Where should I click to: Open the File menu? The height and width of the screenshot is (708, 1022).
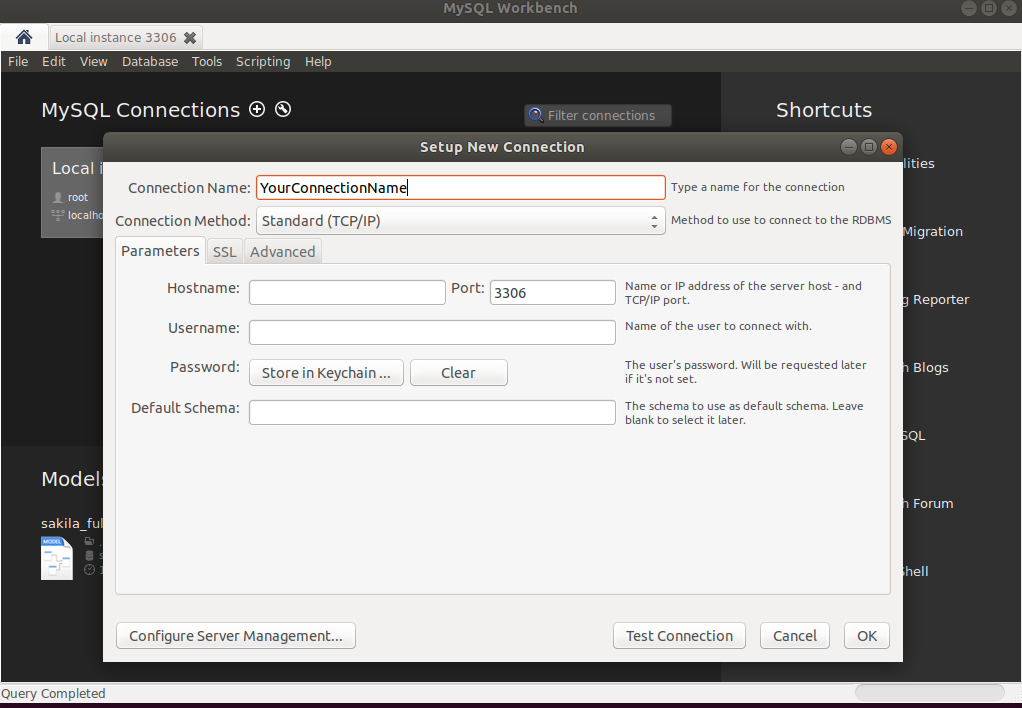(x=18, y=61)
